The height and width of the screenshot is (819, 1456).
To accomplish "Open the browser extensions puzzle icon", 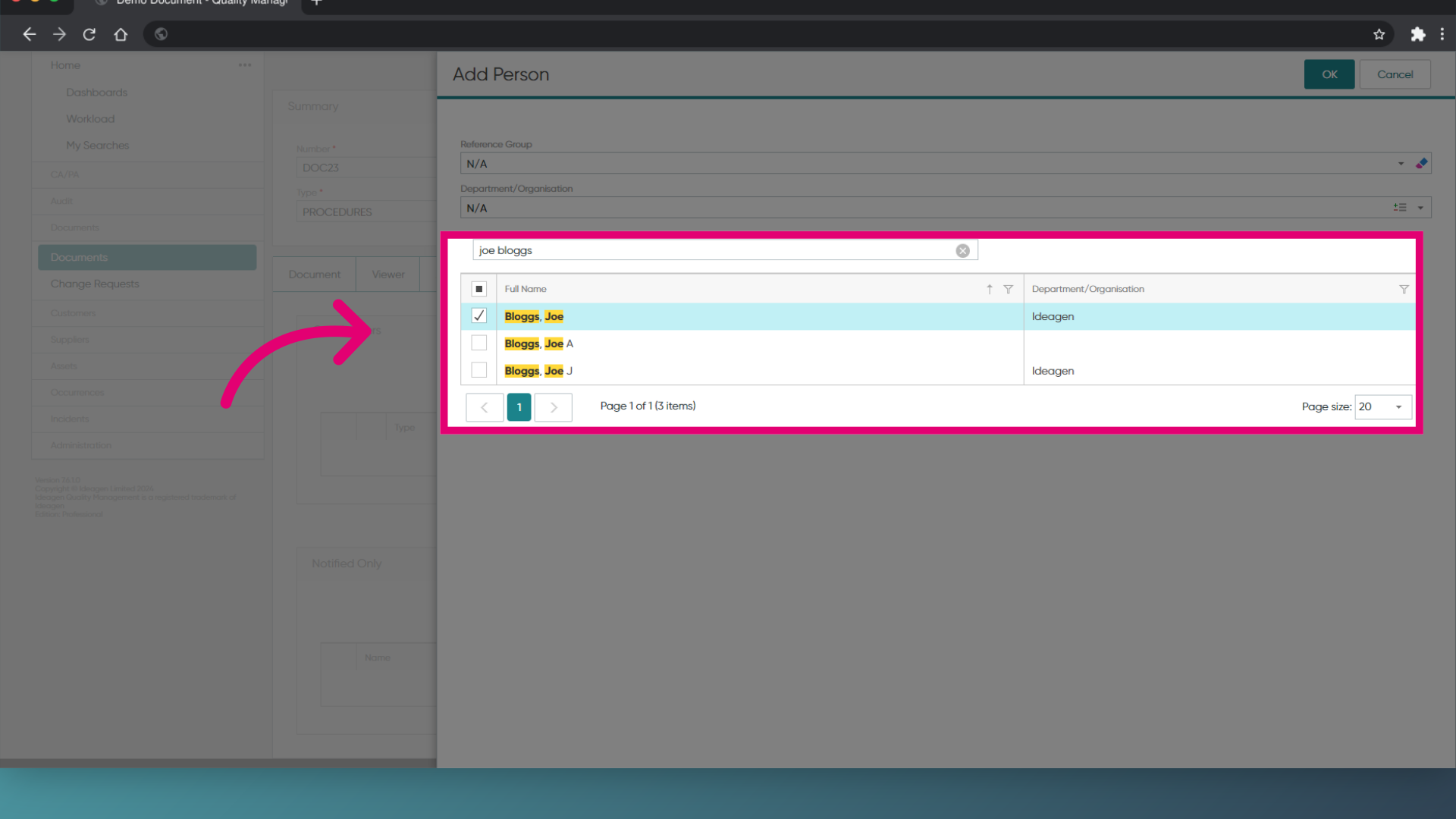I will (1417, 34).
